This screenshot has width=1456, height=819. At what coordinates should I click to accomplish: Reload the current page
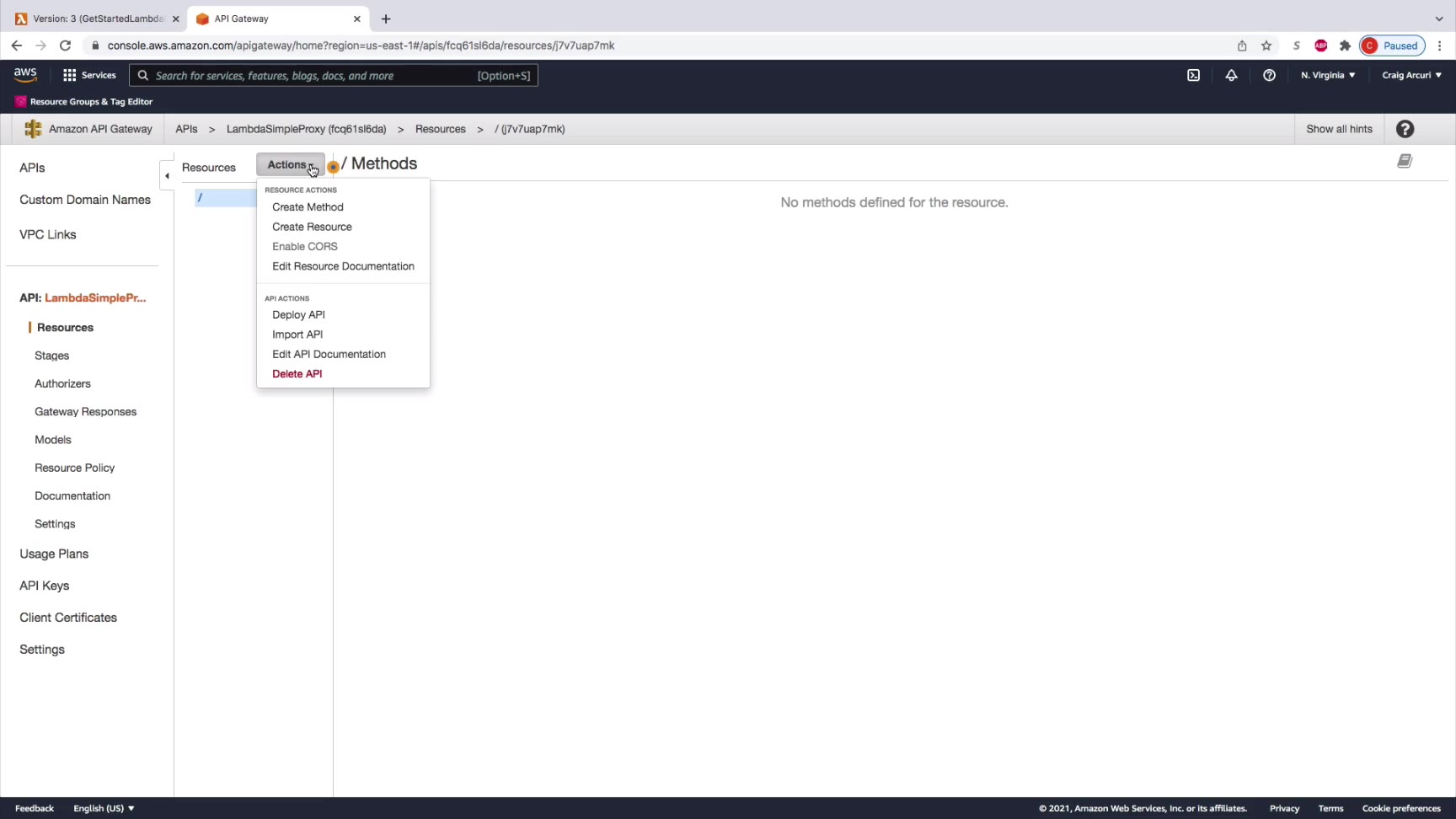coord(65,45)
